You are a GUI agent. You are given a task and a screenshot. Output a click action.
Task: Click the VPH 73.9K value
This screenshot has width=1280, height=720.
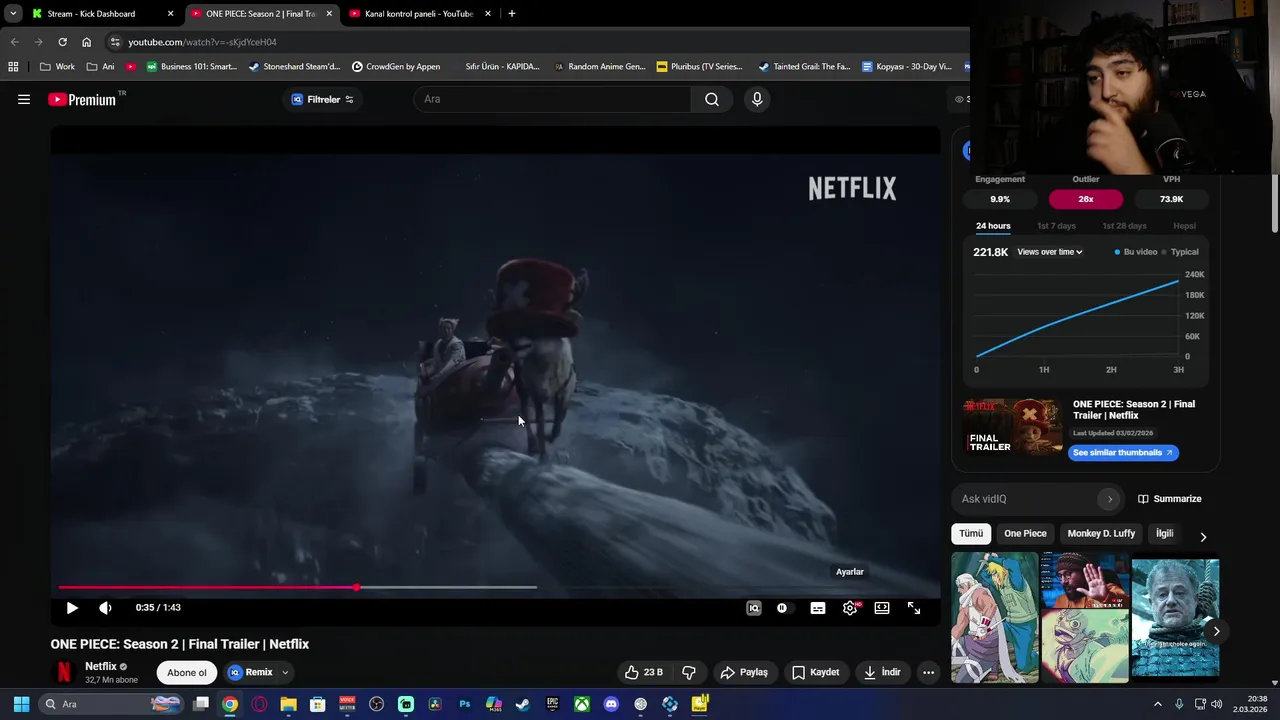point(1172,199)
